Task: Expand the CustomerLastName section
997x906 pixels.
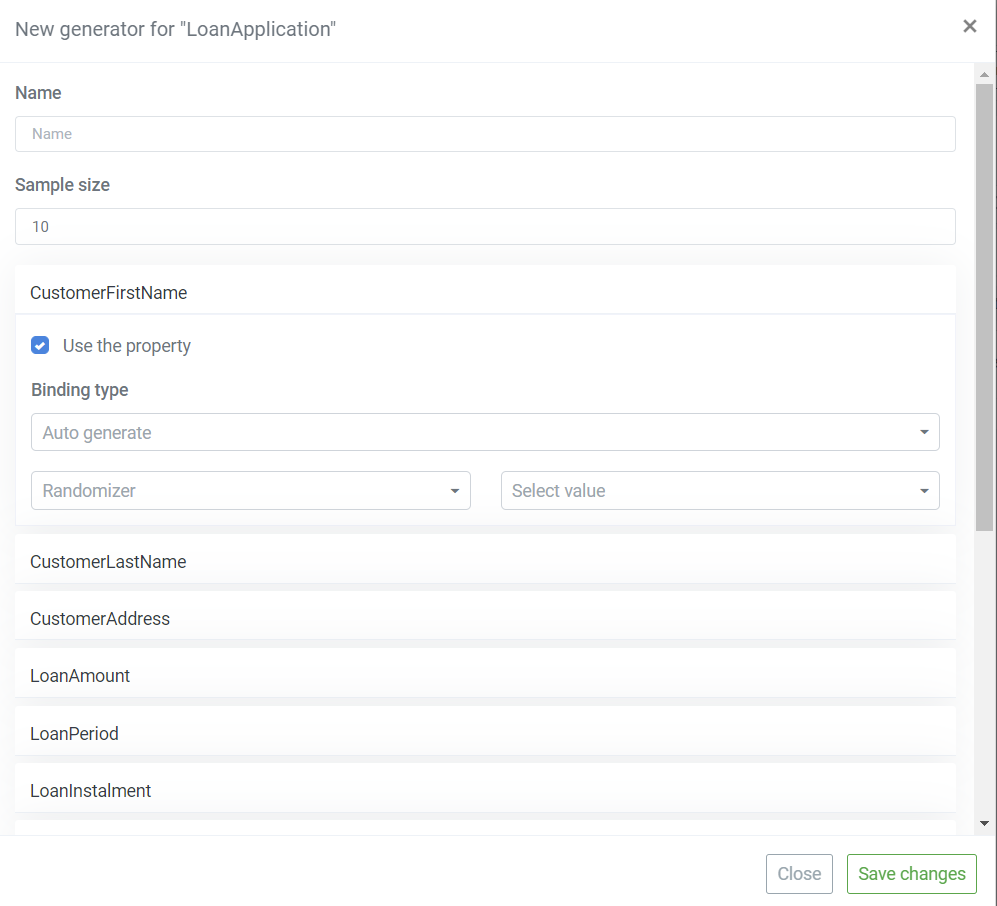Action: 485,561
